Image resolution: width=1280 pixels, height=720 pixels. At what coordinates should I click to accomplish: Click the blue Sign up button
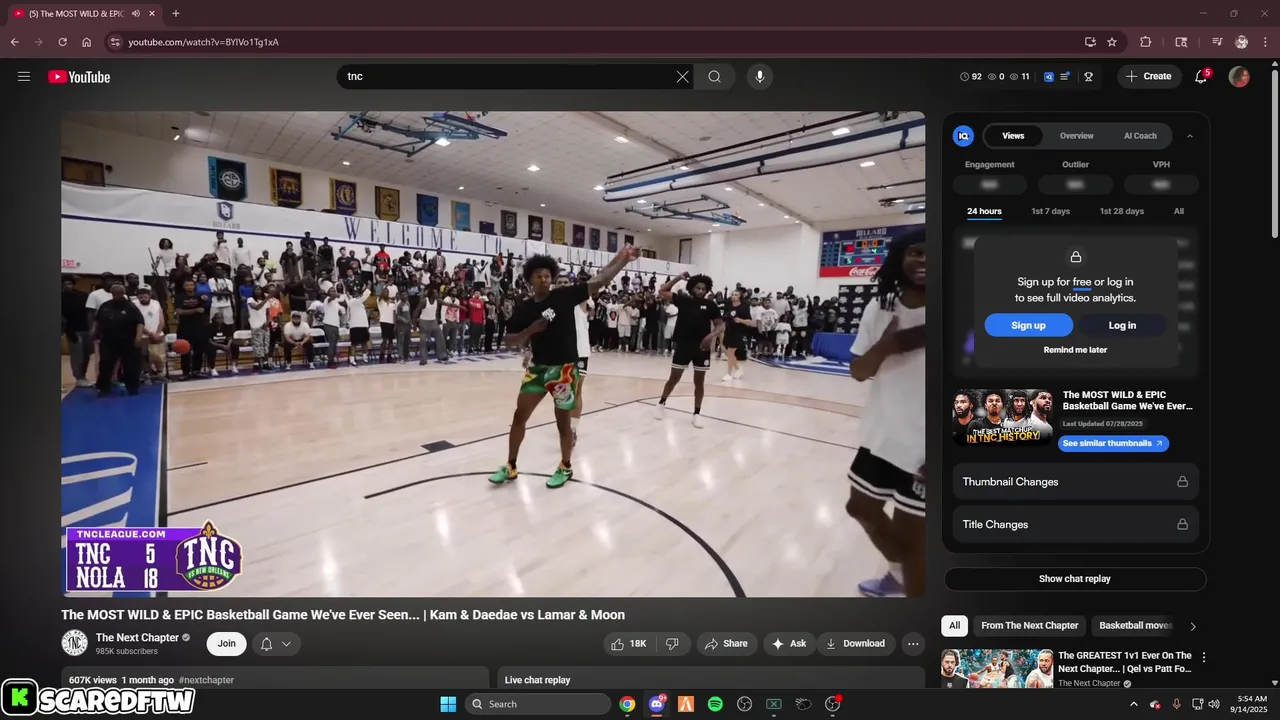(x=1028, y=325)
